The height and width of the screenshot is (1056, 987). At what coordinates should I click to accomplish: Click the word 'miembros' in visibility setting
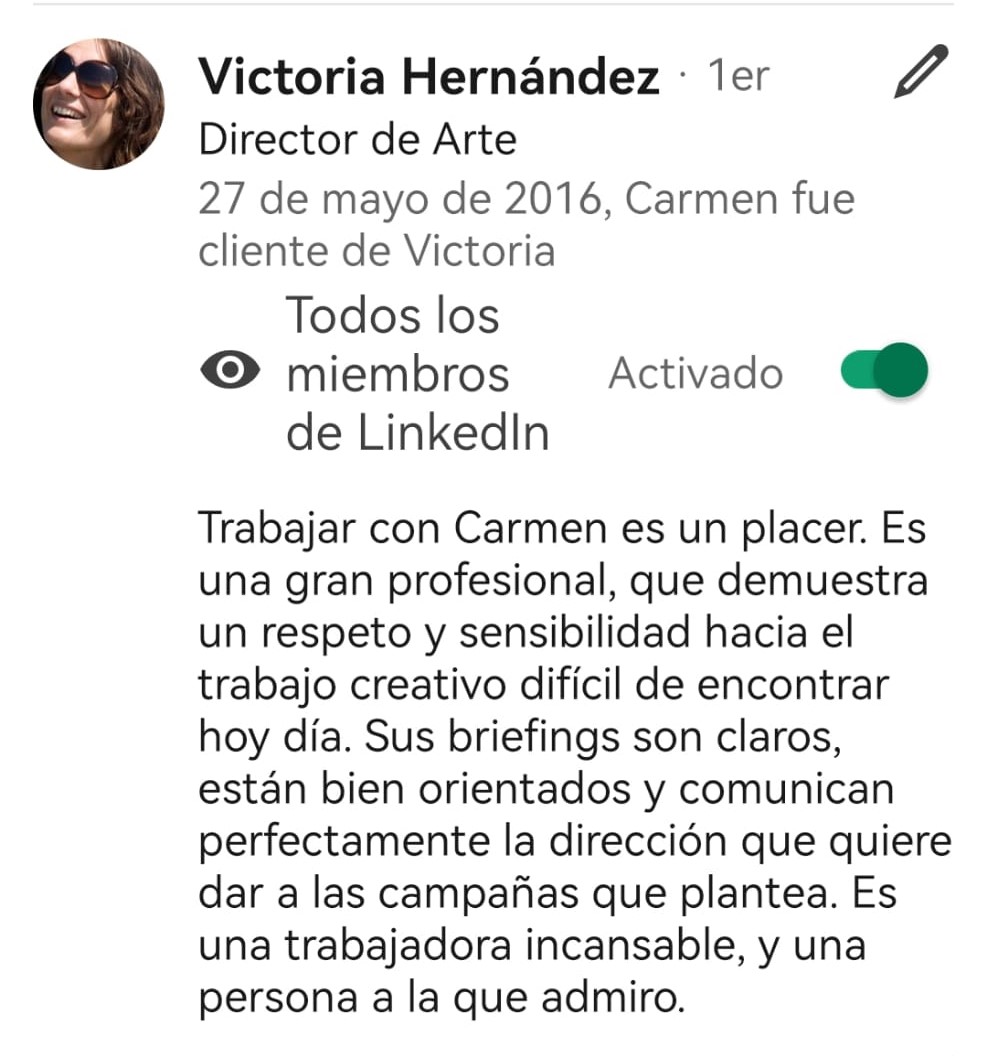click(397, 374)
